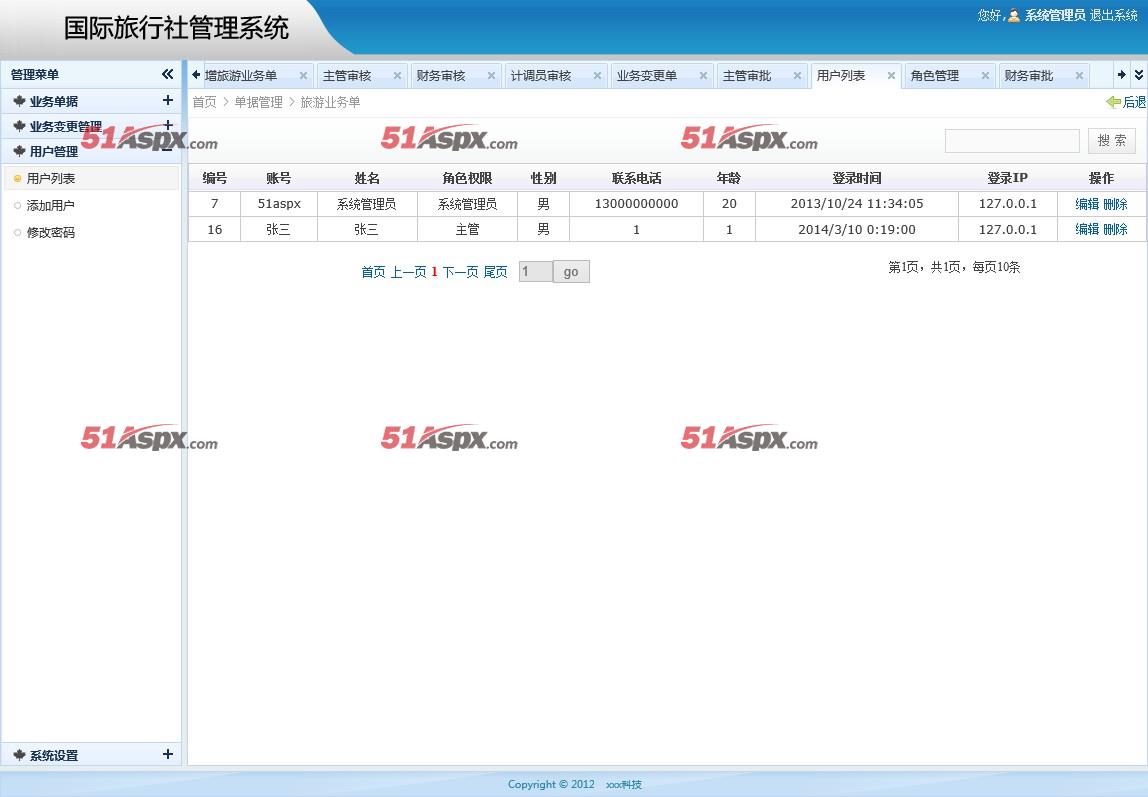Expand the 业务单据 menu section
1148x797 pixels.
pos(167,100)
